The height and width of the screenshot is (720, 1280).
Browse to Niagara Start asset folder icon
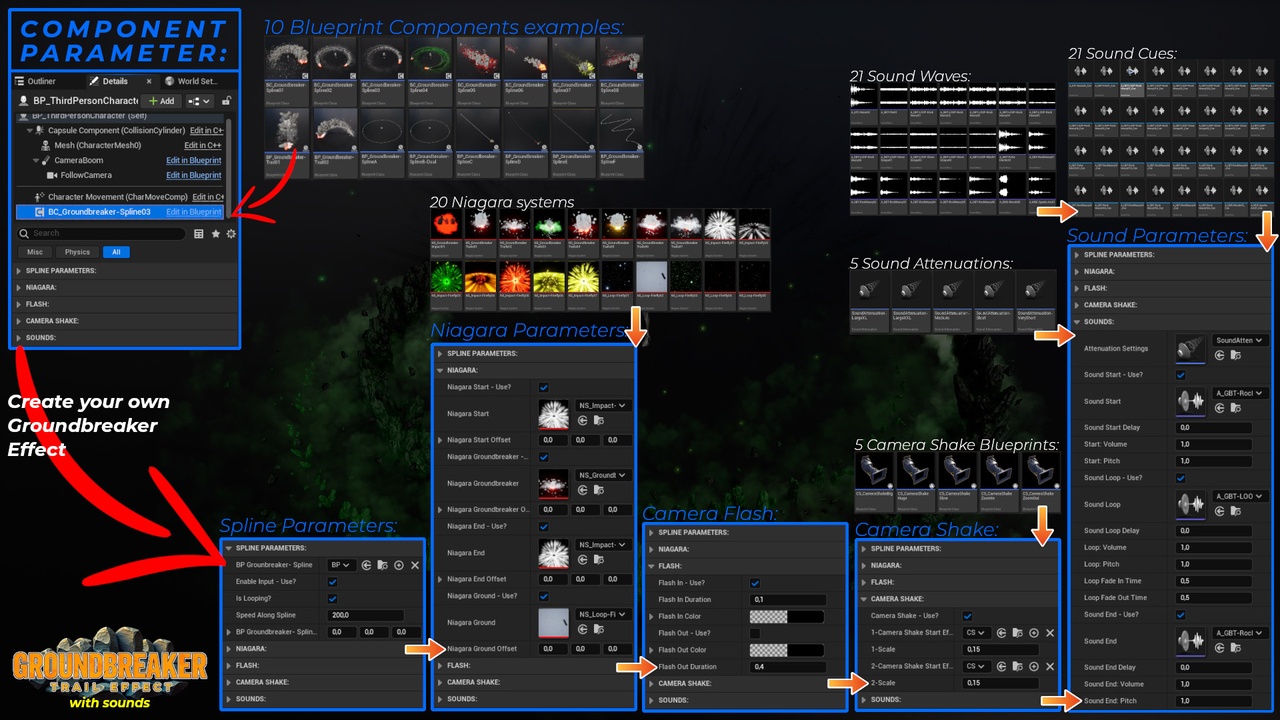(x=599, y=421)
